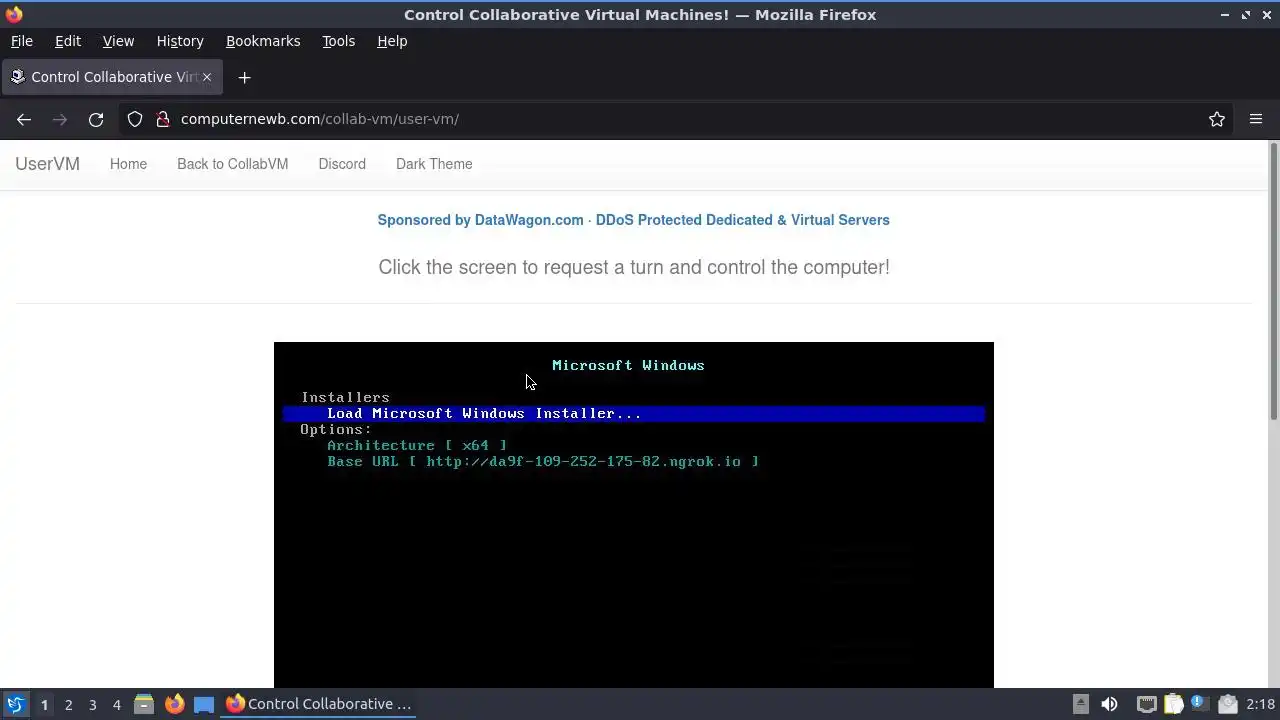Image resolution: width=1280 pixels, height=720 pixels.
Task: Open the History menu
Action: pos(180,41)
